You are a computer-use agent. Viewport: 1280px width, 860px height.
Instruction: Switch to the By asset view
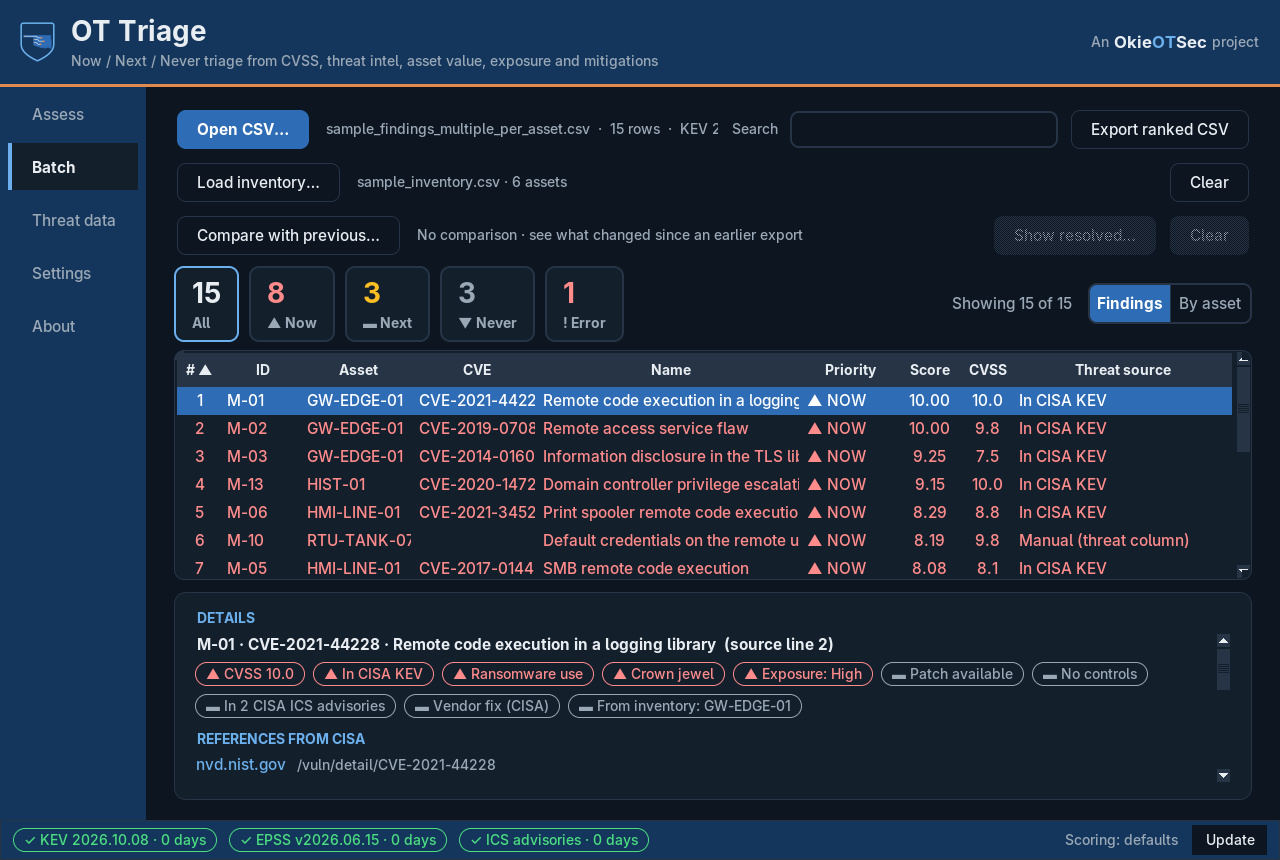1210,303
